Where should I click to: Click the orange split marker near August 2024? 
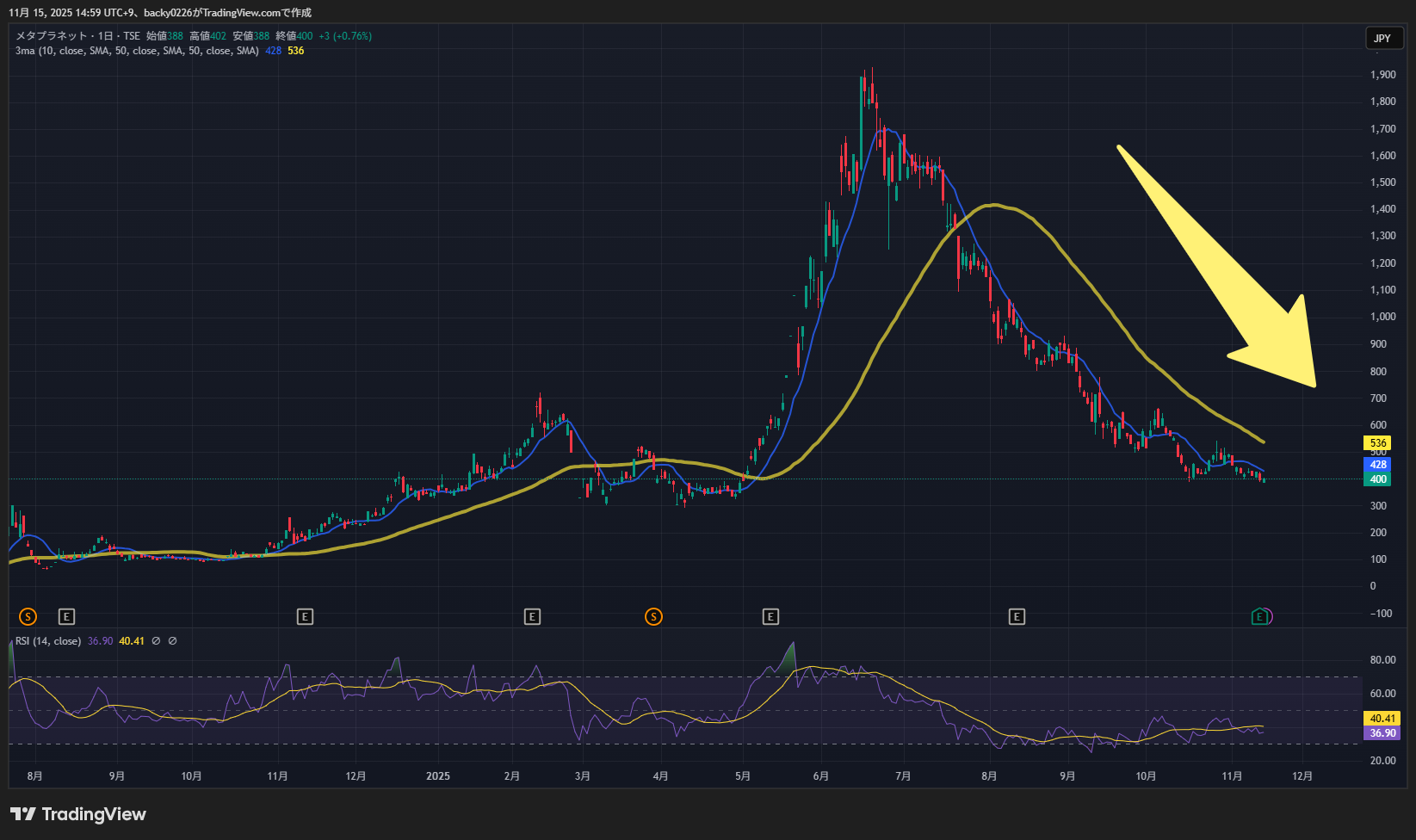click(x=28, y=616)
